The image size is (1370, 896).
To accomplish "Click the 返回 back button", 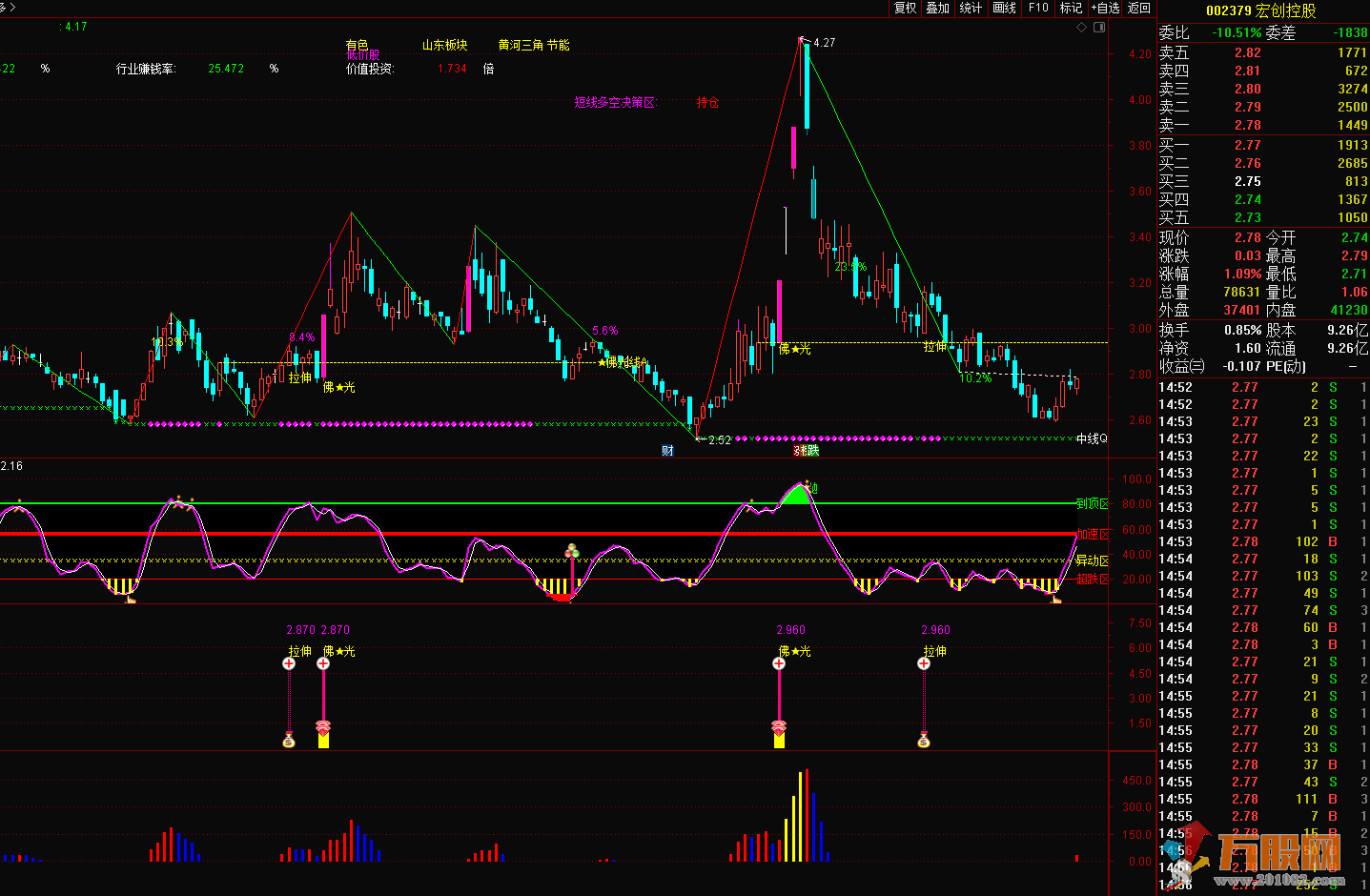I will point(1139,8).
